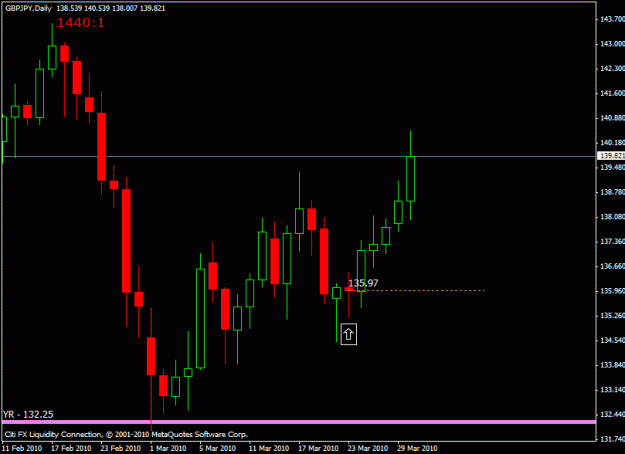Click the 11 Mar 2010 date label

(x=269, y=448)
